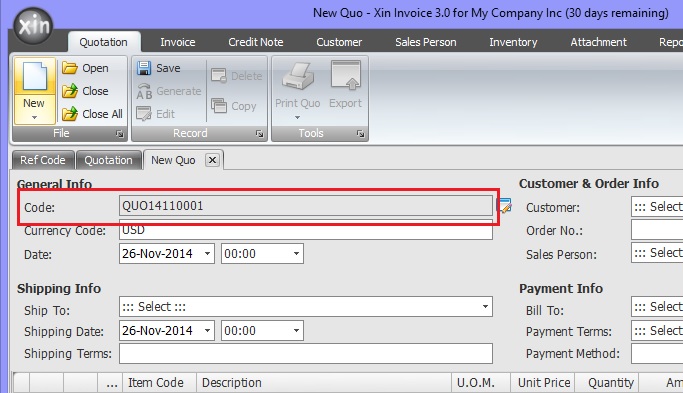Open the Shipping Date time dropdown
The height and width of the screenshot is (393, 683).
(x=296, y=331)
